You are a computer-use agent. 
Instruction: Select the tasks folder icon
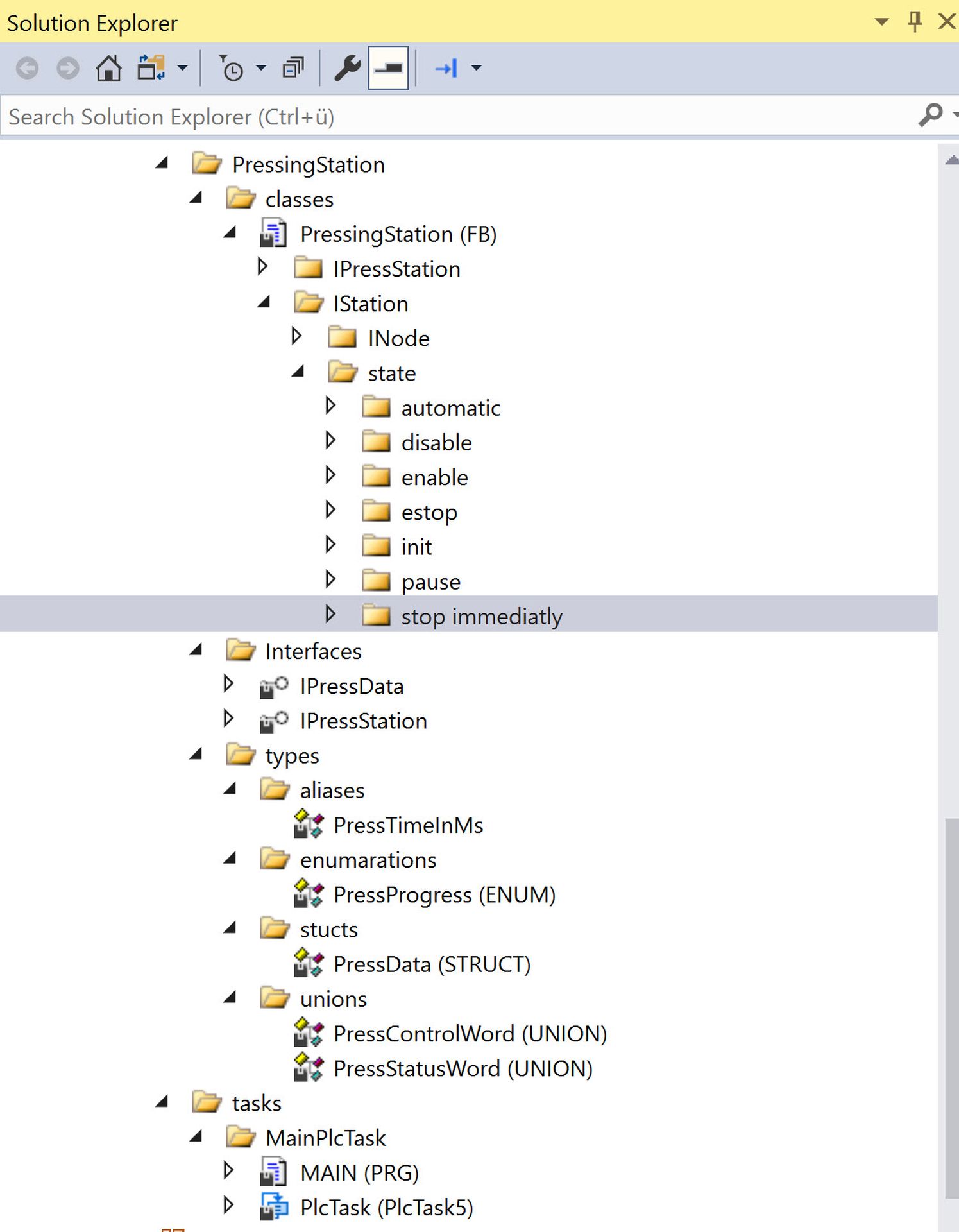coord(207,1102)
